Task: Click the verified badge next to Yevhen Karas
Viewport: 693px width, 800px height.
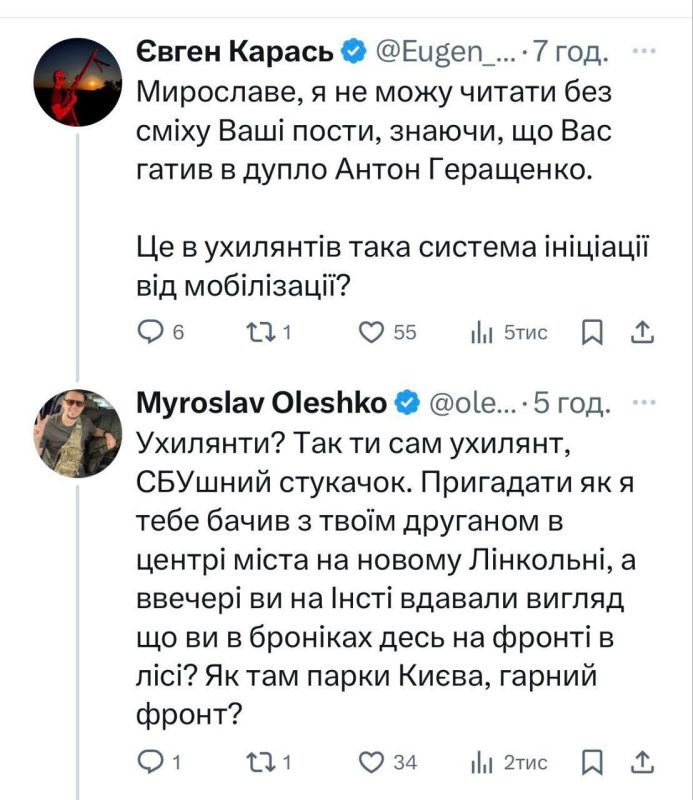Action: pos(351,48)
